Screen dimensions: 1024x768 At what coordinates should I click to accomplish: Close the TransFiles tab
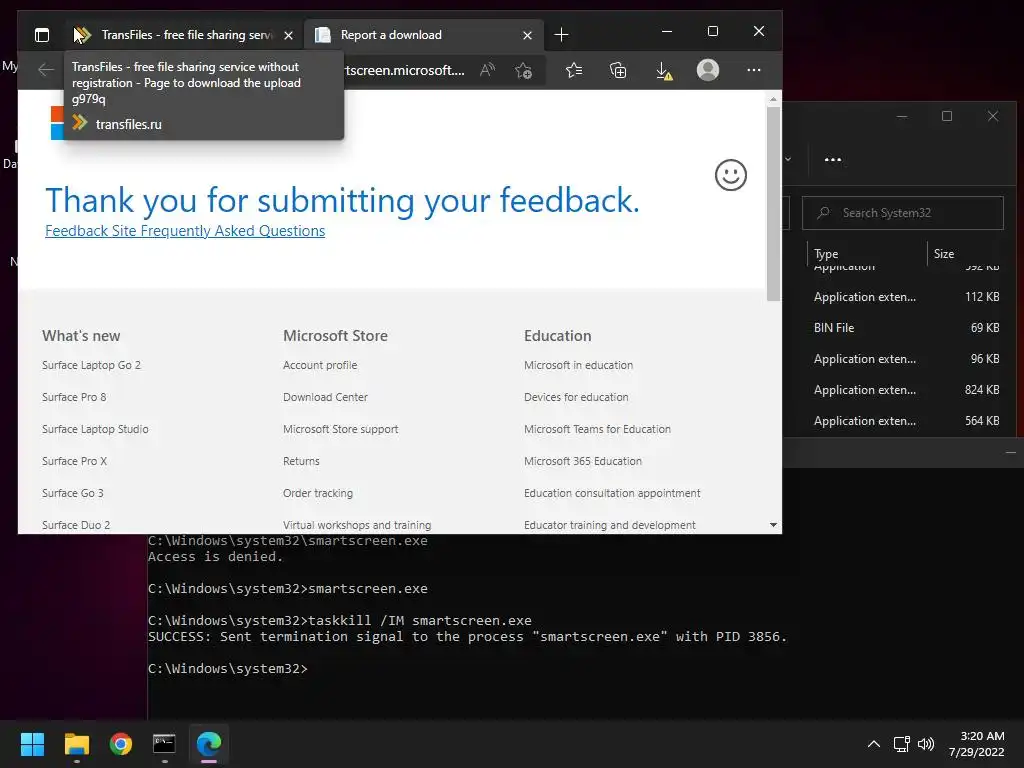point(289,35)
